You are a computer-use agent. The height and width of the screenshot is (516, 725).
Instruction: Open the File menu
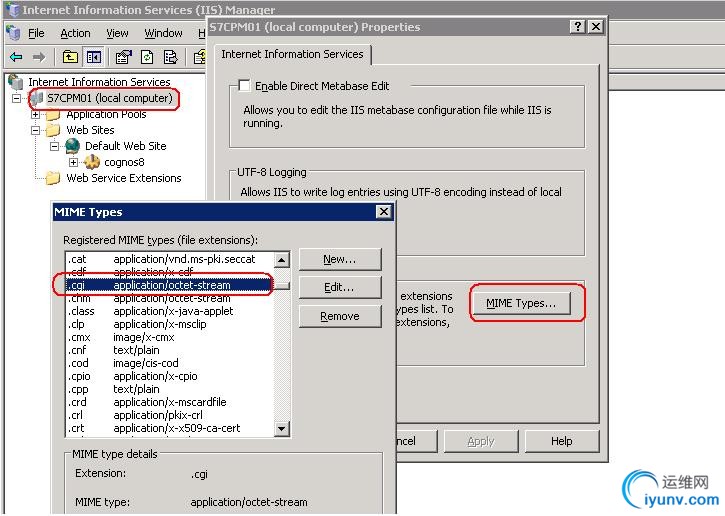click(36, 33)
